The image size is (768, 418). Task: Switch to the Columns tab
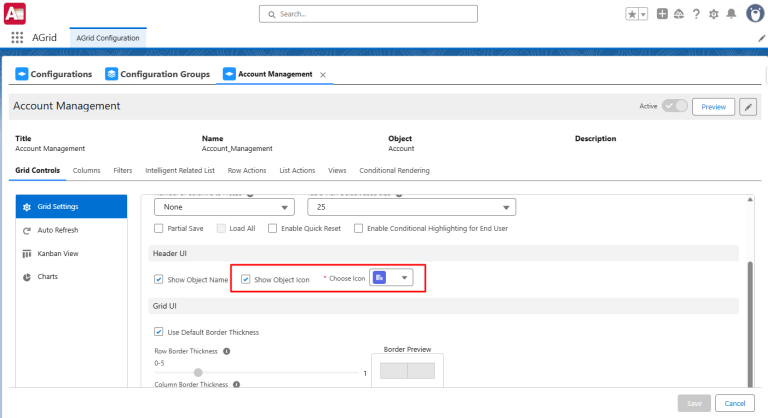point(87,171)
